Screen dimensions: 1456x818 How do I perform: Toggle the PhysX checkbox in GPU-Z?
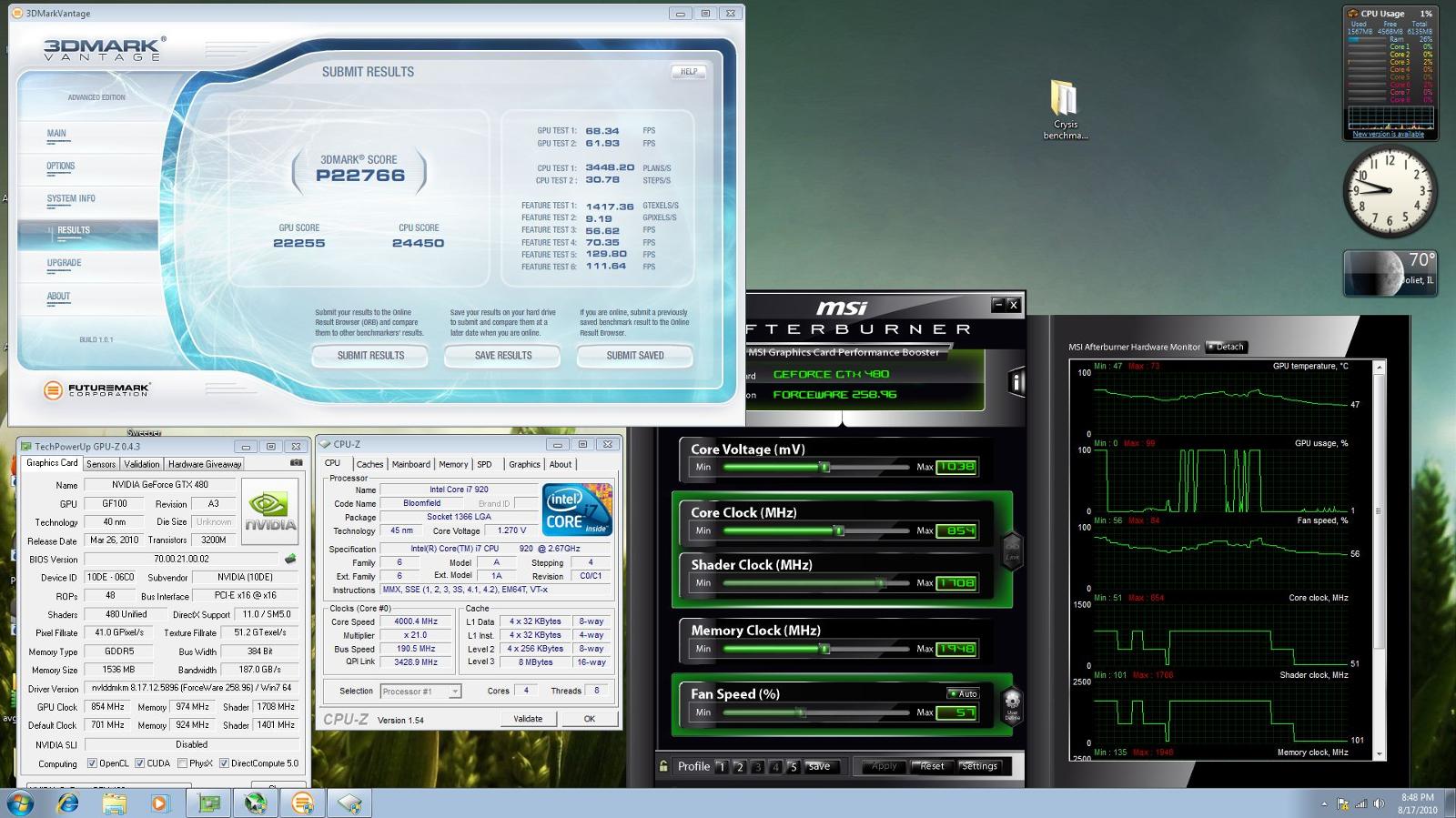182,763
